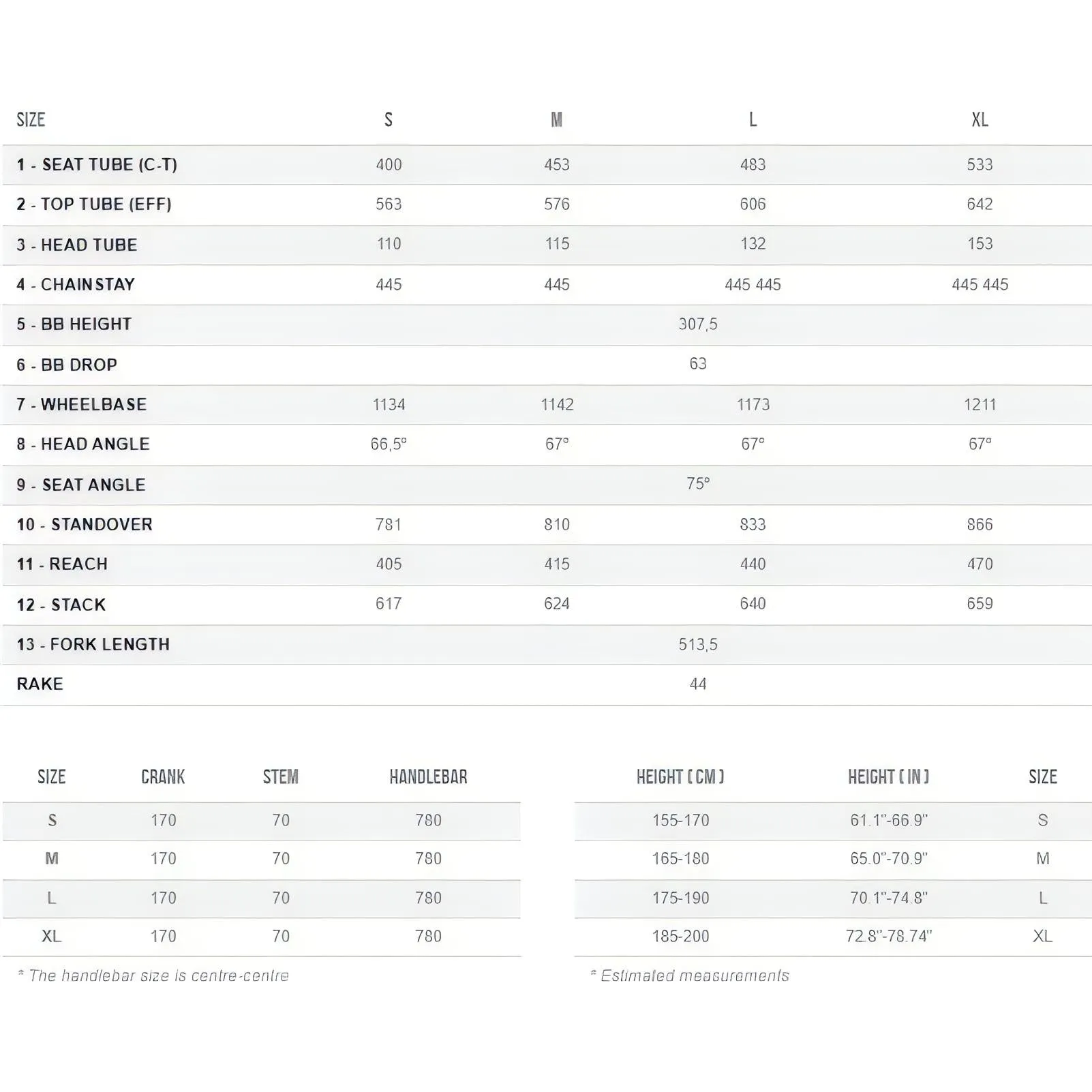Image resolution: width=1092 pixels, height=1092 pixels.
Task: Select the Seat Tube (C-T) row label
Action: [97, 165]
